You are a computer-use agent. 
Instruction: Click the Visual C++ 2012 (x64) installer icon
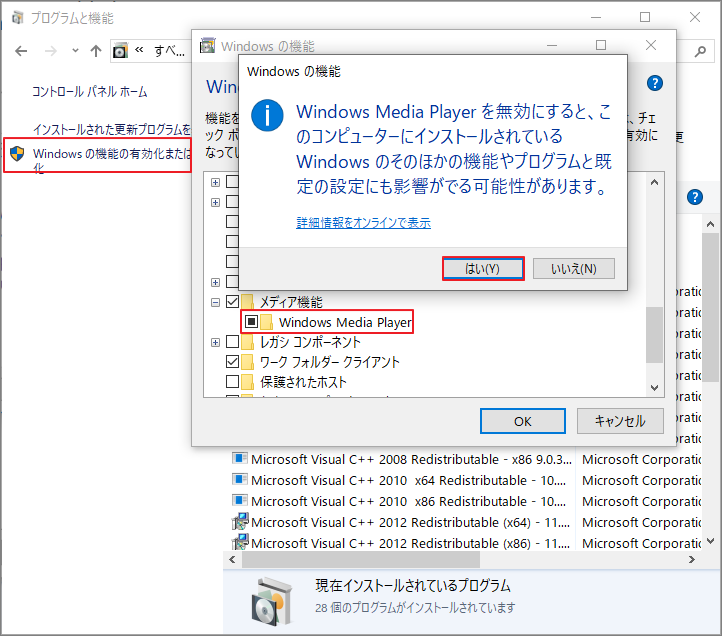point(240,521)
